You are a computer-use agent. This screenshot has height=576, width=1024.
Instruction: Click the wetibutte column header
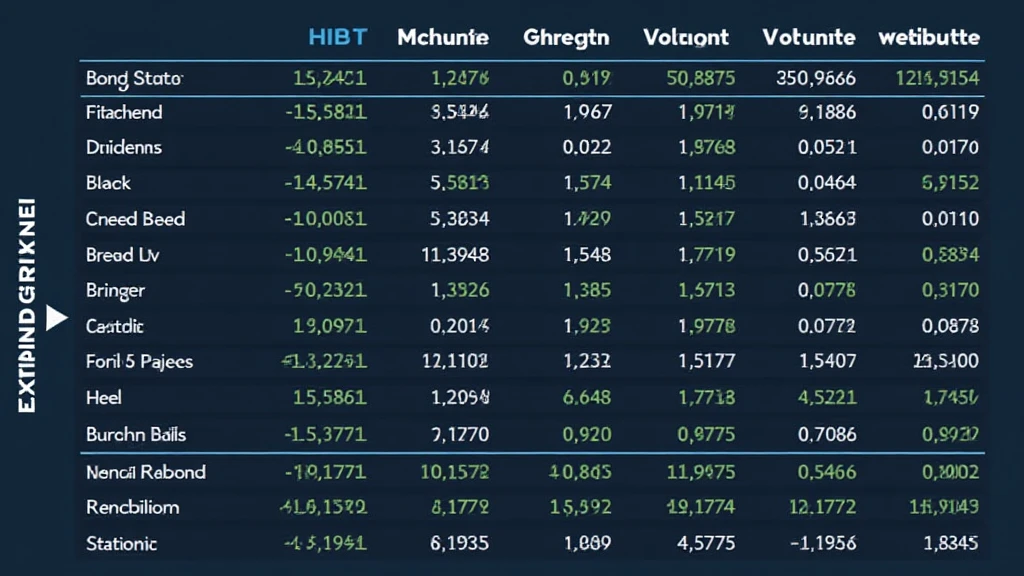click(929, 38)
